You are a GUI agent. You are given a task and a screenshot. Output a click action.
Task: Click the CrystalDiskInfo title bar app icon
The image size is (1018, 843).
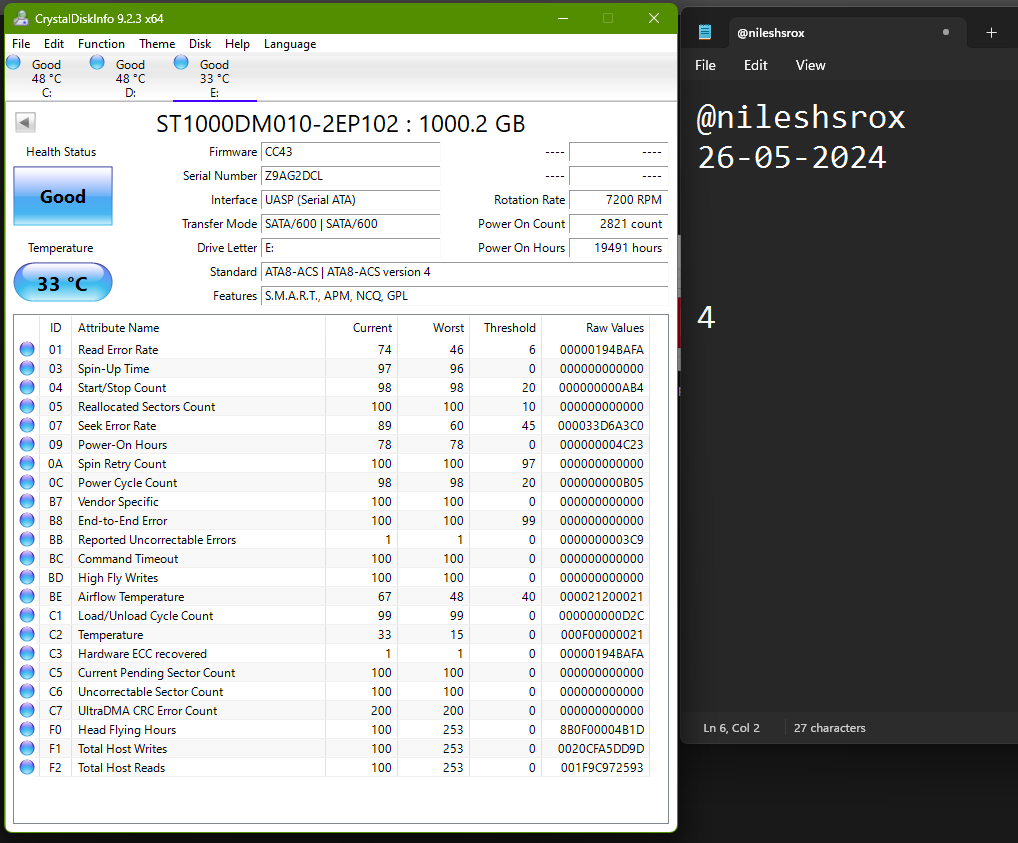pyautogui.click(x=21, y=18)
